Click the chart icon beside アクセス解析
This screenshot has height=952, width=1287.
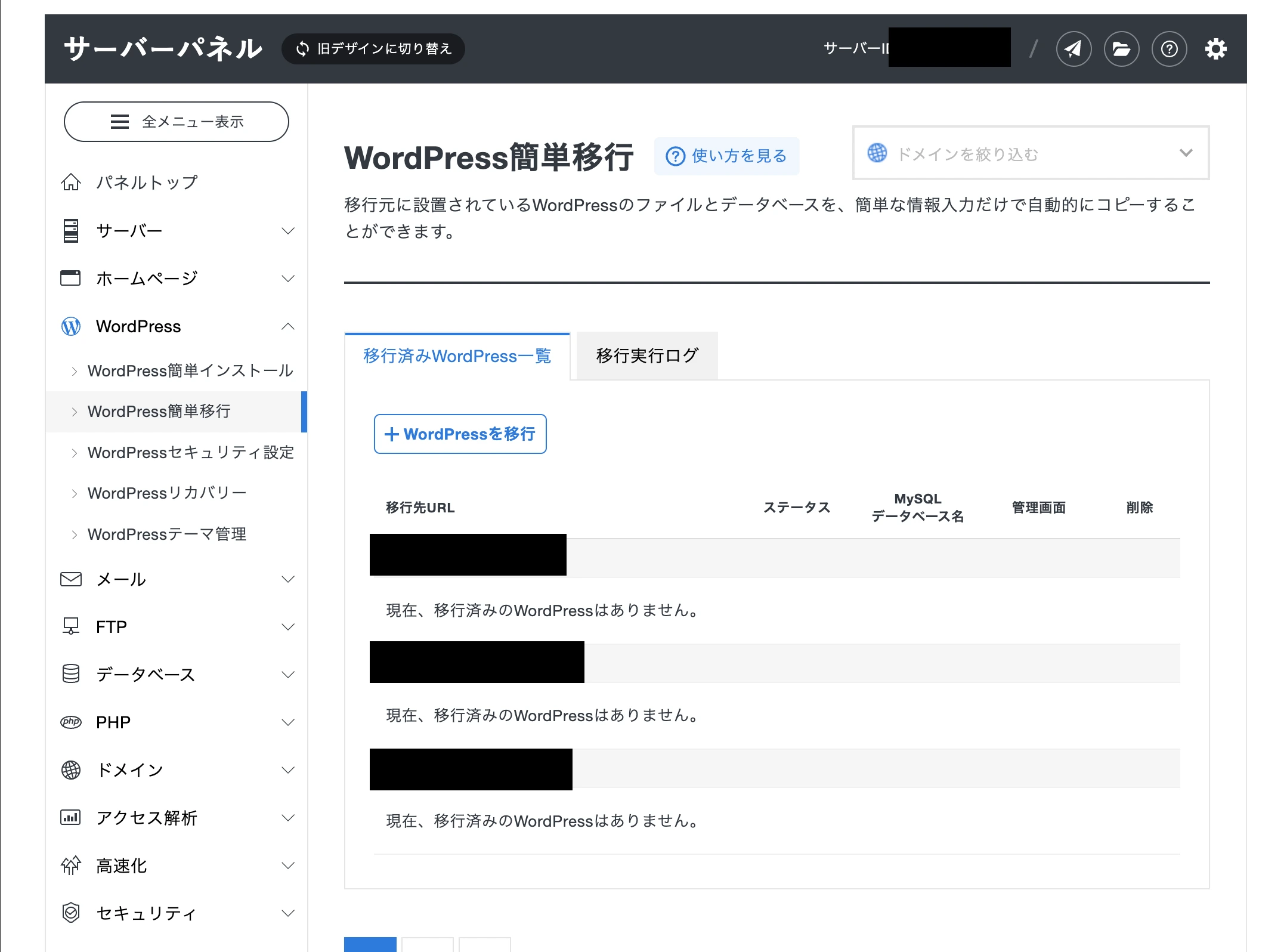(x=70, y=817)
